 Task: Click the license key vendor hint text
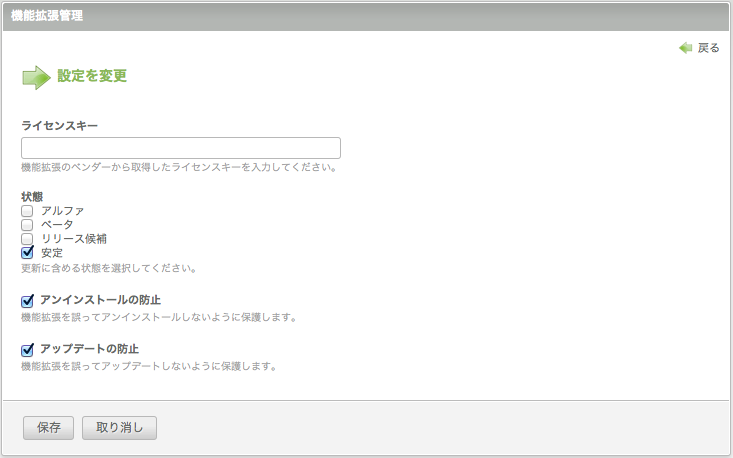click(180, 167)
